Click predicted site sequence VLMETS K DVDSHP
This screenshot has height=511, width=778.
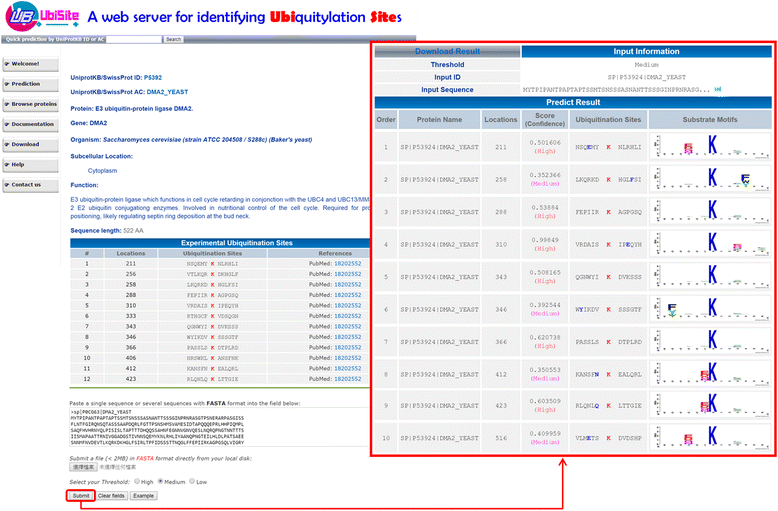(x=608, y=438)
